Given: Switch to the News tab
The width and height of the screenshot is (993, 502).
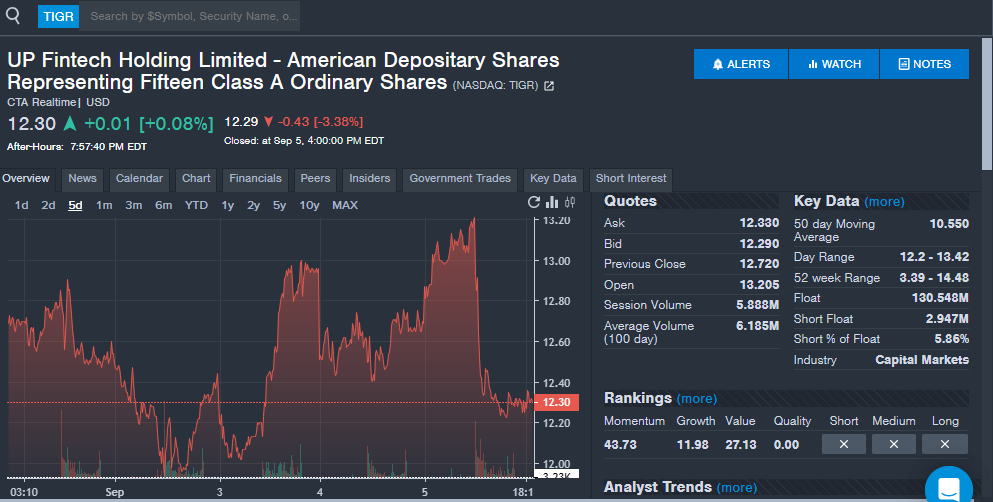Looking at the screenshot, I should point(82,179).
